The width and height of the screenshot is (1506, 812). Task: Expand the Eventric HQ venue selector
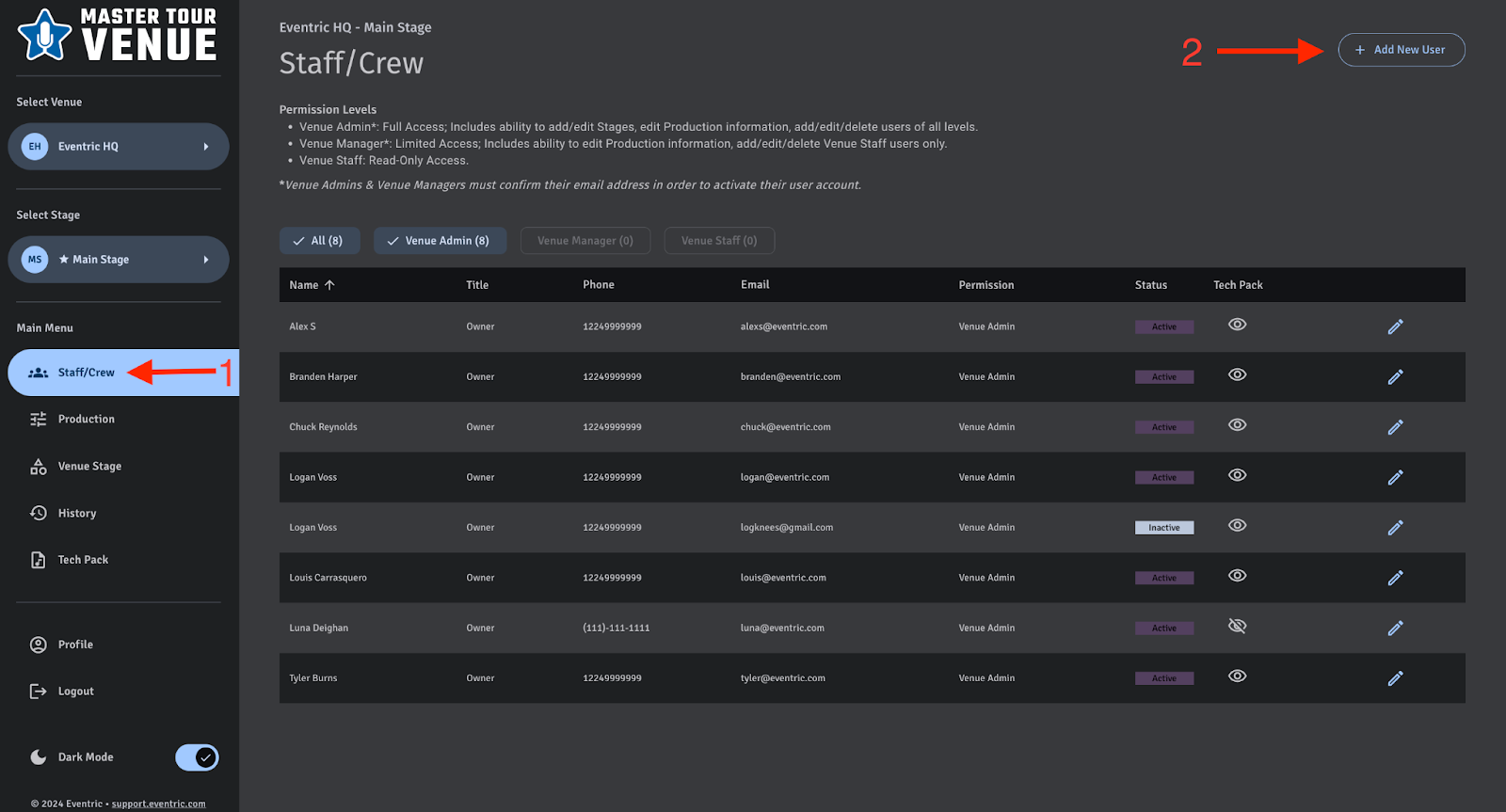coord(119,147)
